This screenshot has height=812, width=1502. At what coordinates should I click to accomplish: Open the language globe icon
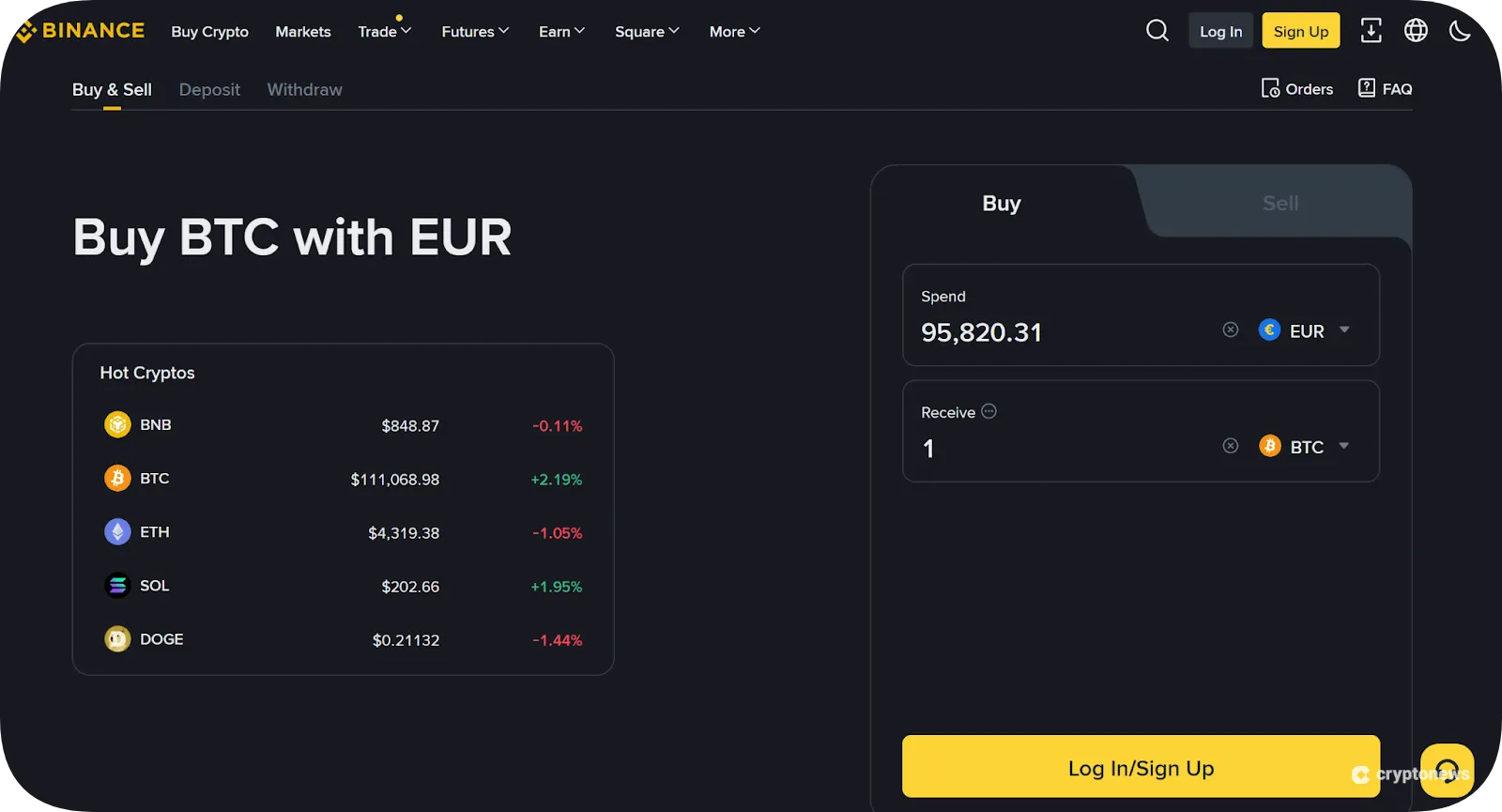pos(1416,30)
